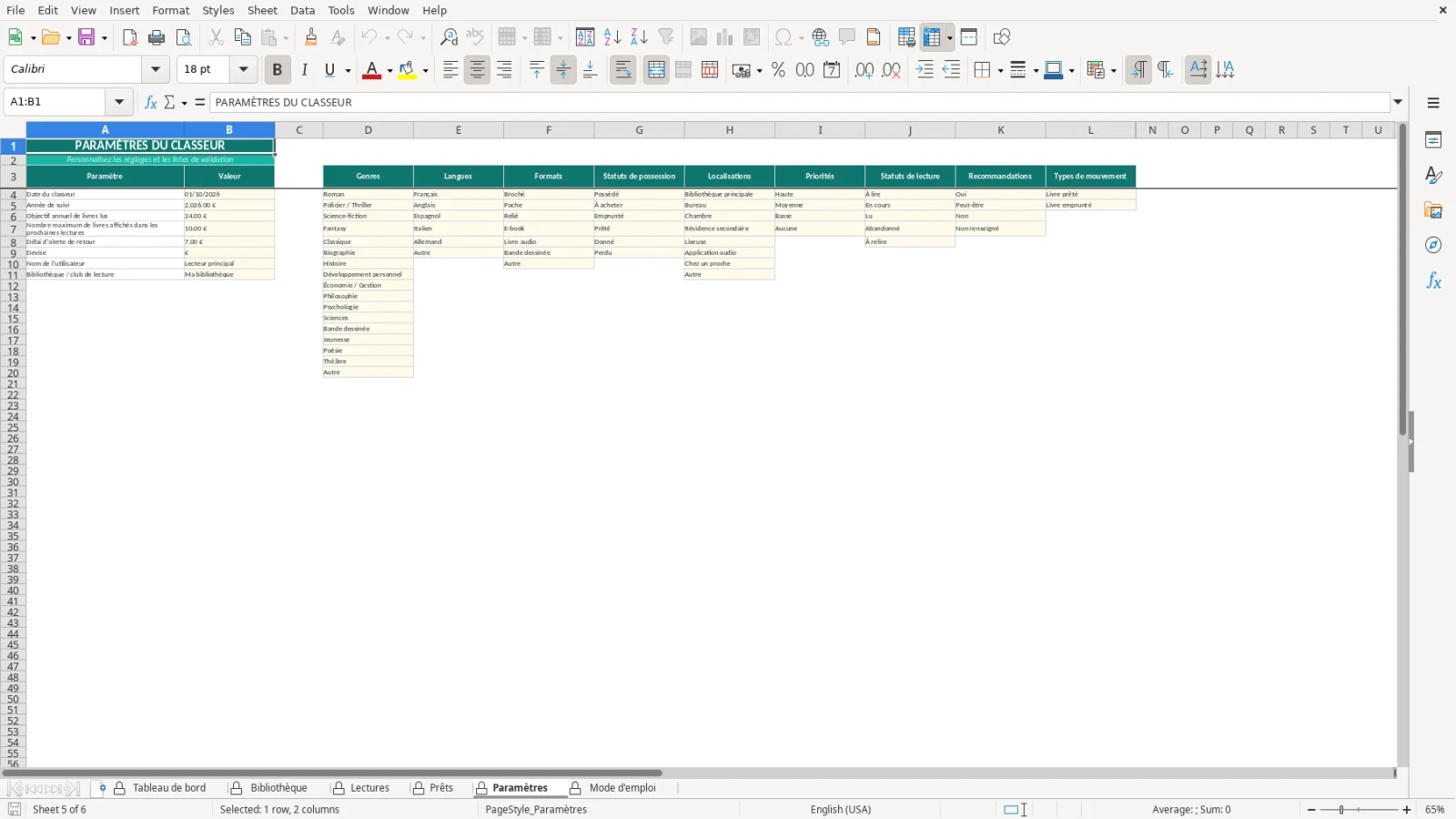Image resolution: width=1456 pixels, height=819 pixels.
Task: Click the zoom slider handle
Action: pyautogui.click(x=1341, y=810)
